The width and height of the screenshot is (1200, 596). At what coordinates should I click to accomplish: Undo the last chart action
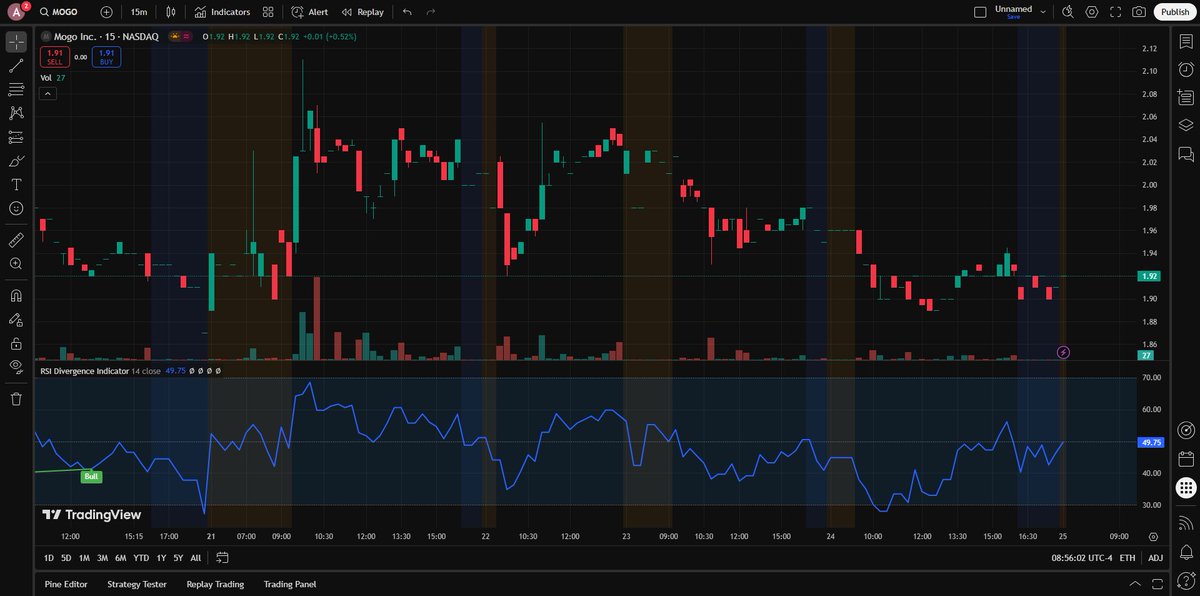pyautogui.click(x=407, y=12)
